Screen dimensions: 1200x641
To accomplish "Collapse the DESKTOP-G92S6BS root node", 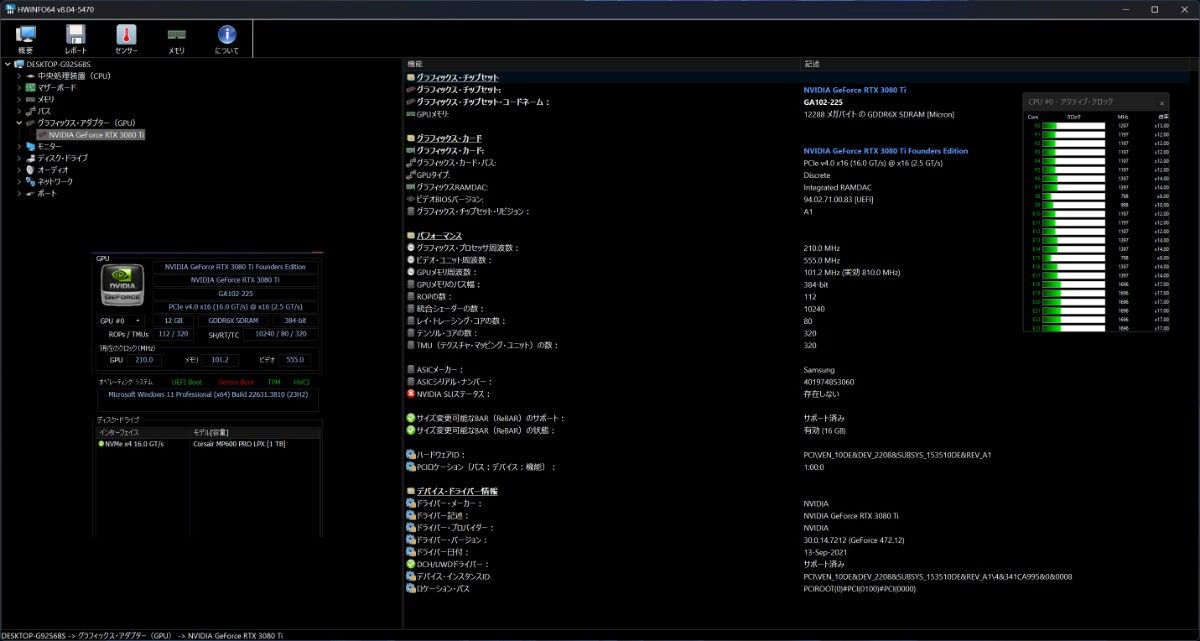I will (7, 64).
